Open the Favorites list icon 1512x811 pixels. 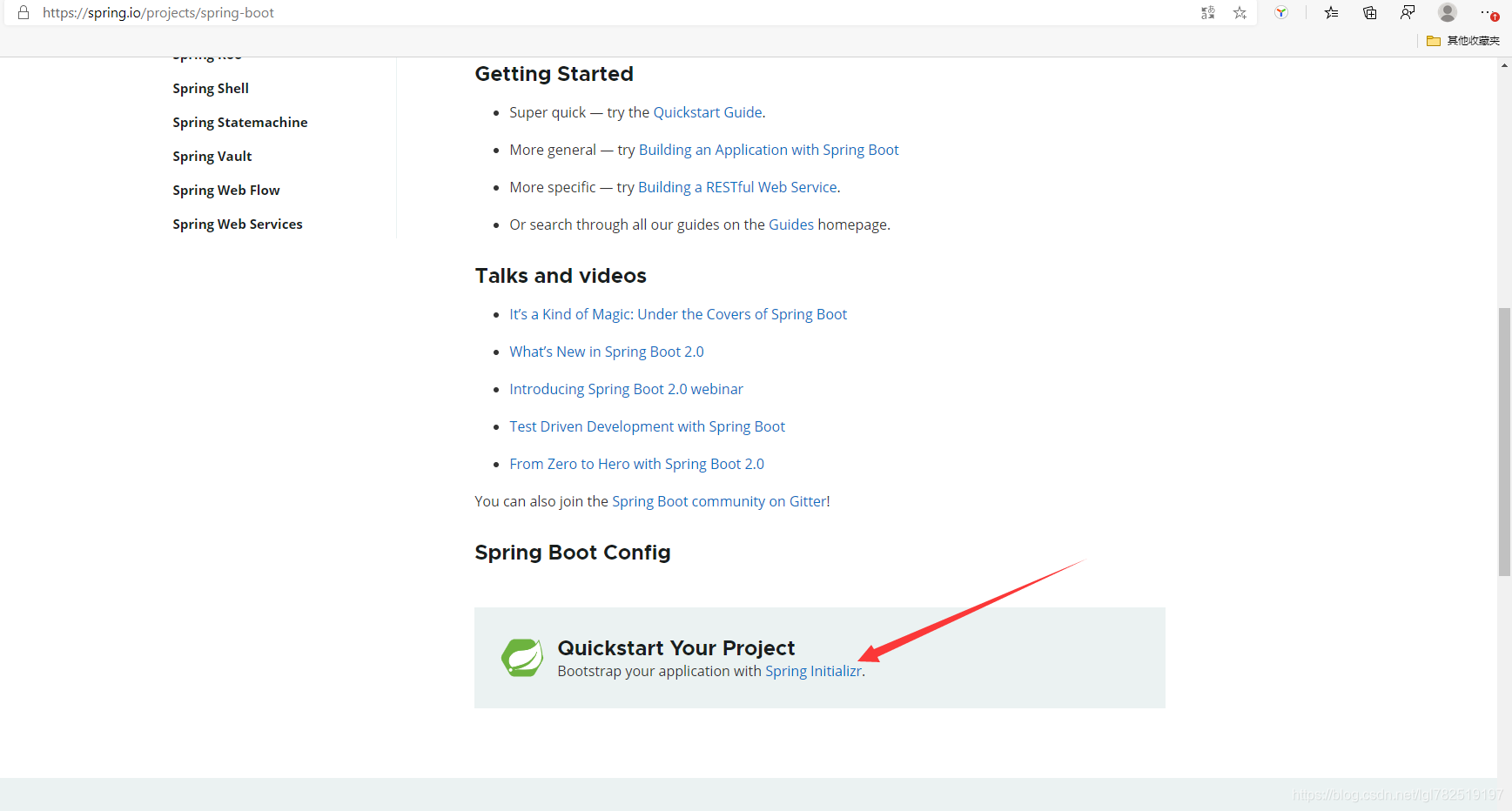(1332, 12)
